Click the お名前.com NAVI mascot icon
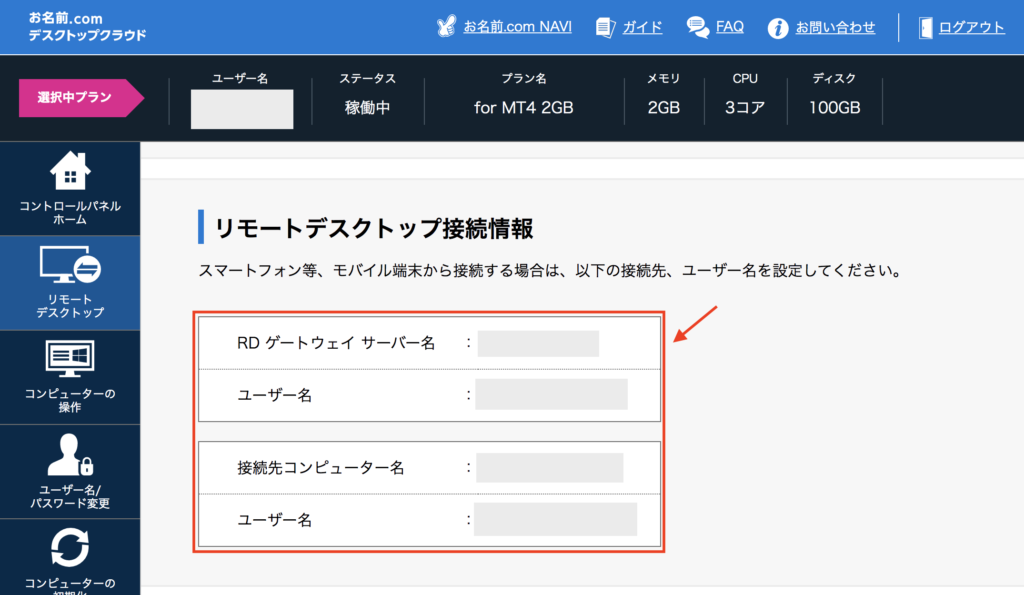1024x595 pixels. 447,27
